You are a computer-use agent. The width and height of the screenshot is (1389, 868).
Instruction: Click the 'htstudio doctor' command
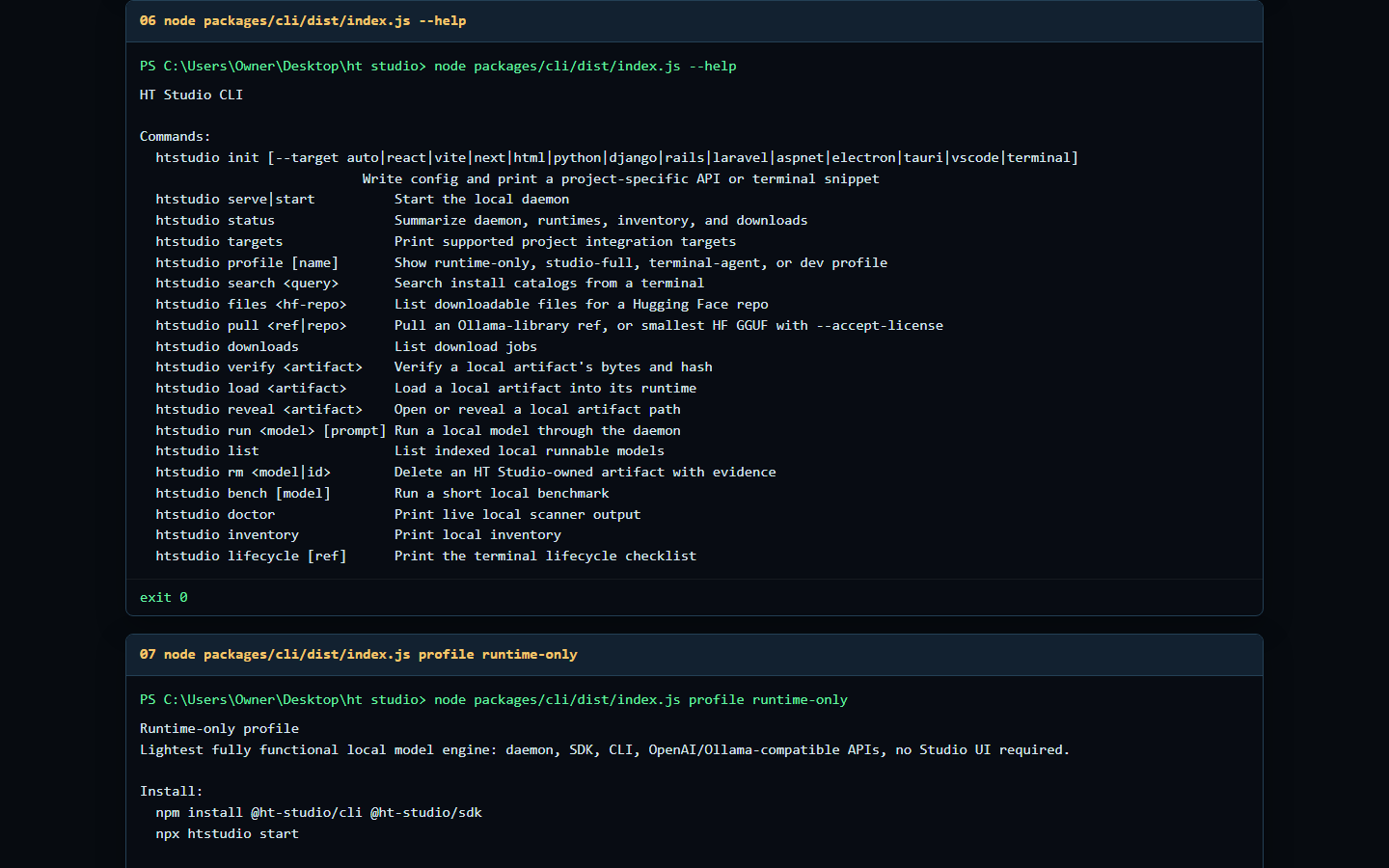click(x=215, y=514)
